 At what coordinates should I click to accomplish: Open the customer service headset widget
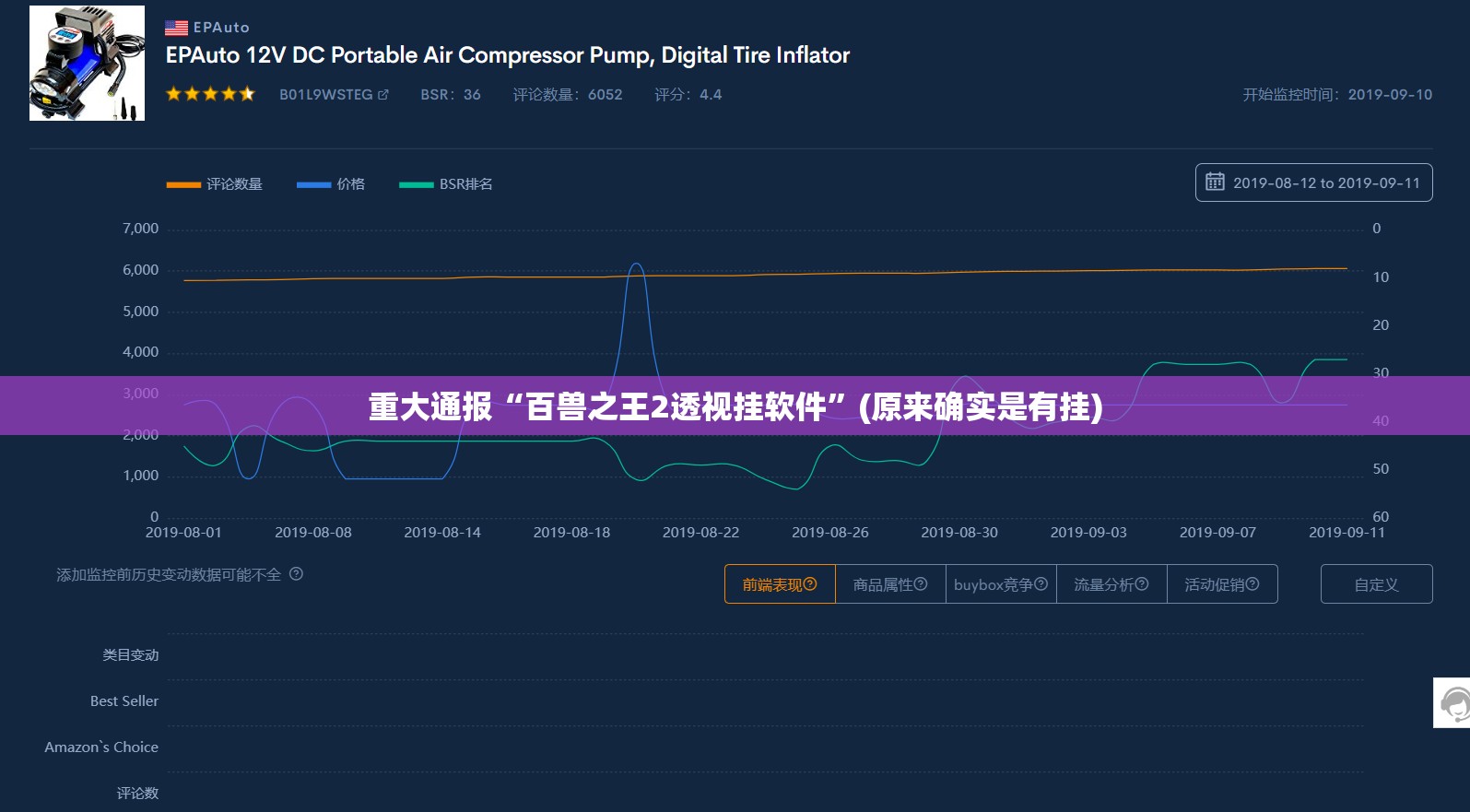tap(1453, 703)
